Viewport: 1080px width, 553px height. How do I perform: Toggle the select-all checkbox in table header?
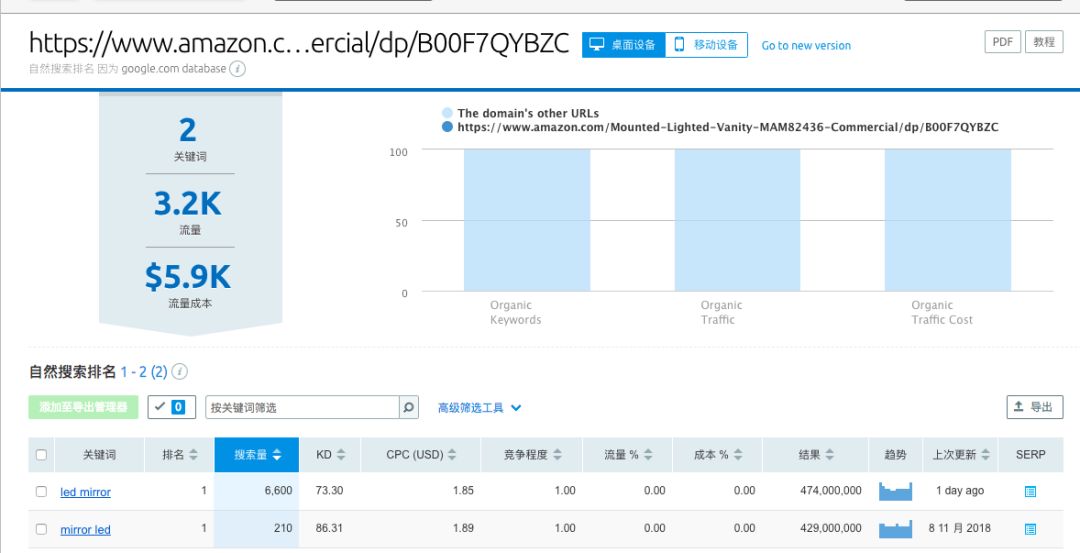coord(41,455)
